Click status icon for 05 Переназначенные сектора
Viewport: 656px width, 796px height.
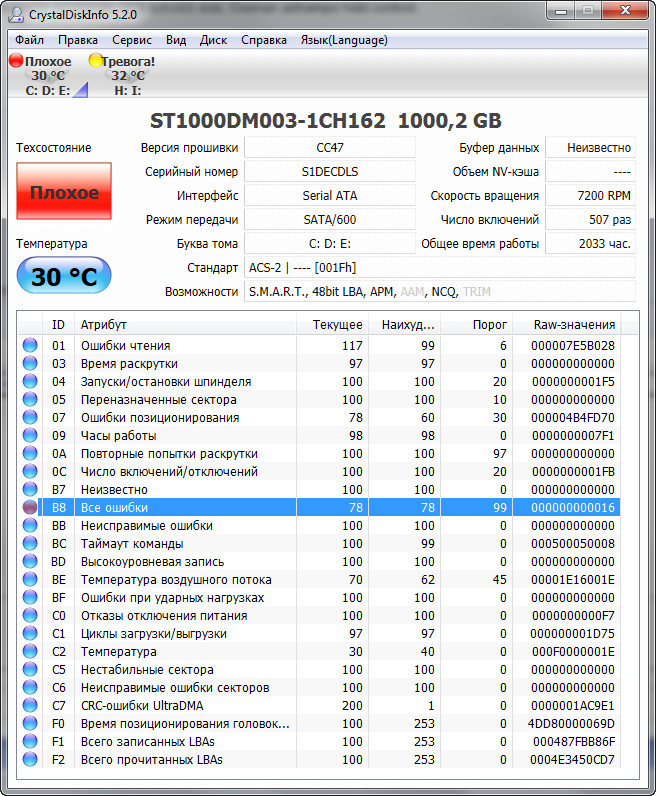pyautogui.click(x=30, y=400)
